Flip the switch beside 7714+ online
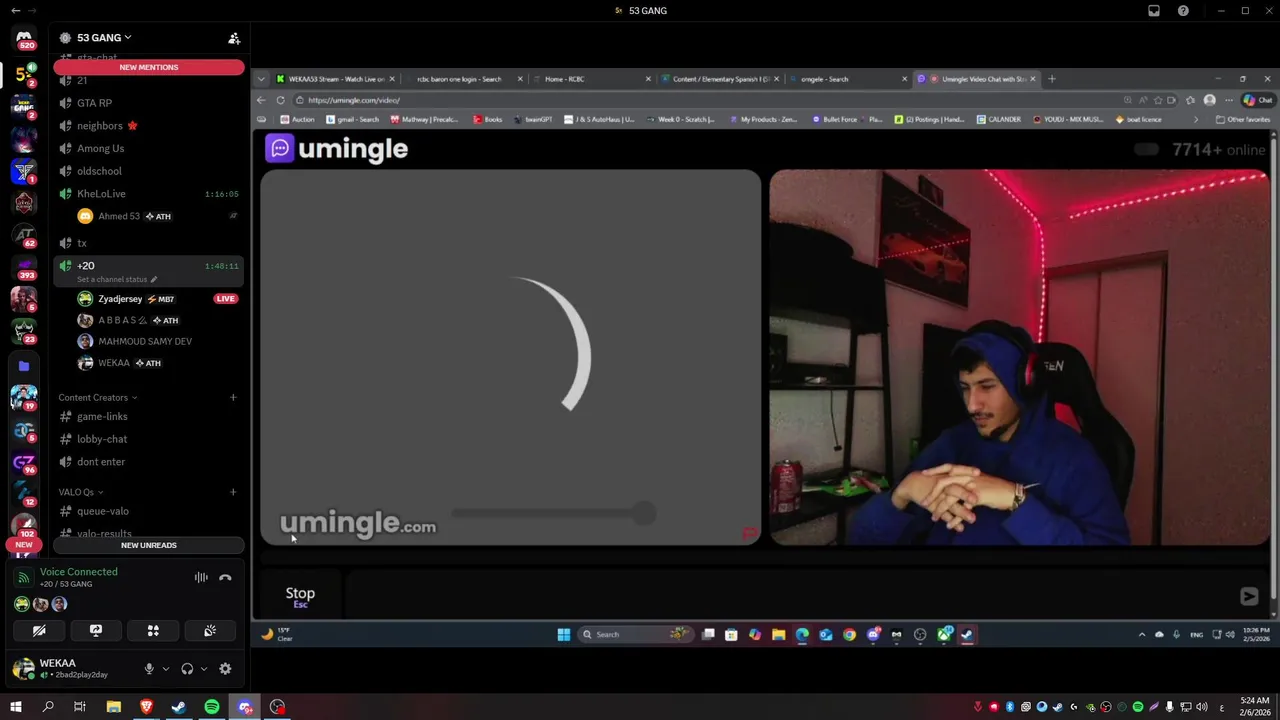 pos(1146,150)
